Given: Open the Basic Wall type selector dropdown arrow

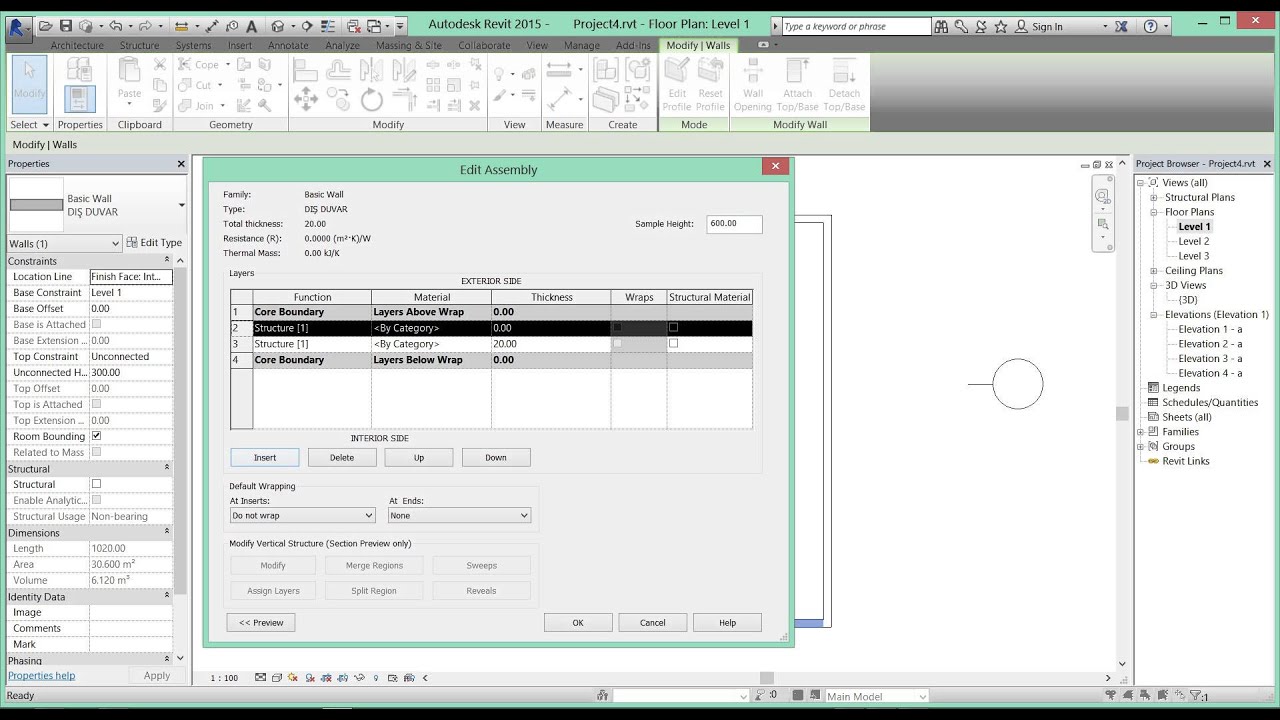Looking at the screenshot, I should click(x=181, y=205).
